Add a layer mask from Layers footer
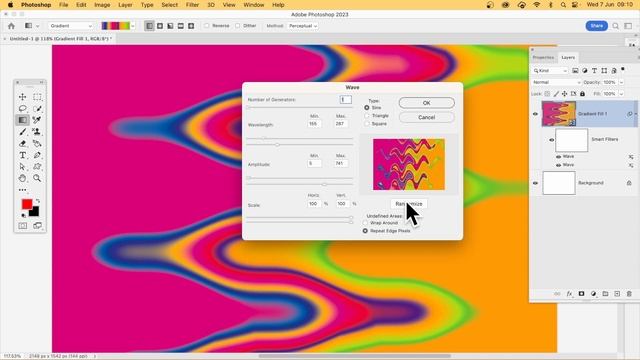The image size is (640, 360). [581, 294]
